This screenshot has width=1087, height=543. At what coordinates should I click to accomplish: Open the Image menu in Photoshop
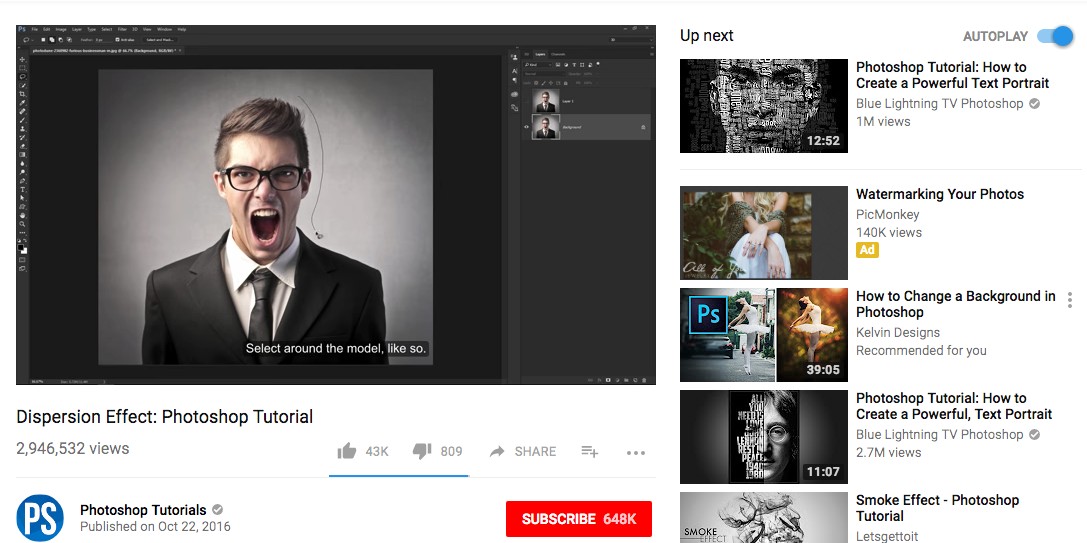click(61, 29)
